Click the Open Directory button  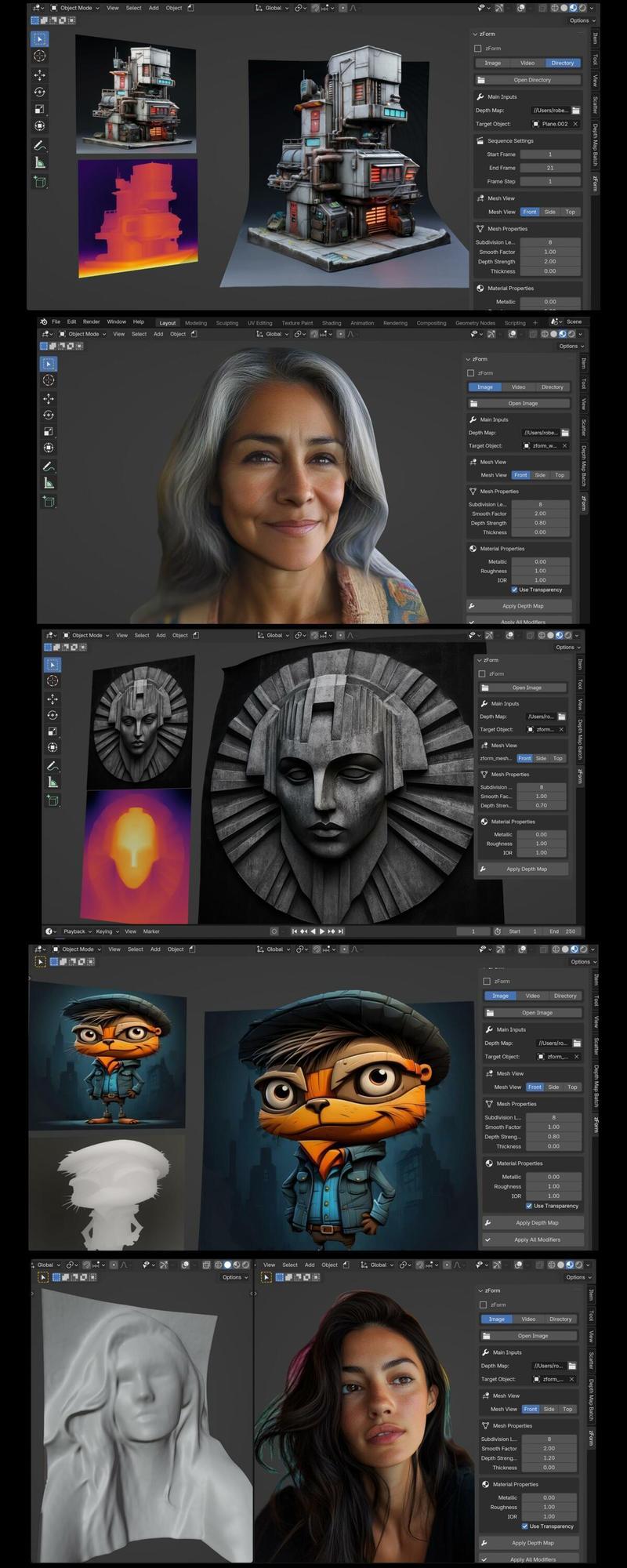tap(531, 80)
